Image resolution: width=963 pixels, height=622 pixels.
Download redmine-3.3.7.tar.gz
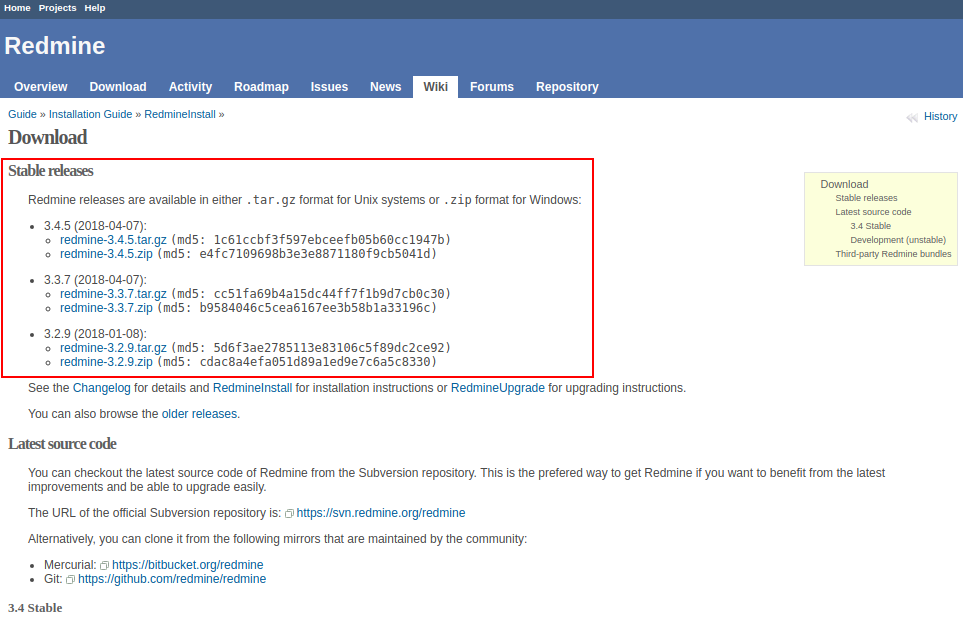tap(113, 294)
